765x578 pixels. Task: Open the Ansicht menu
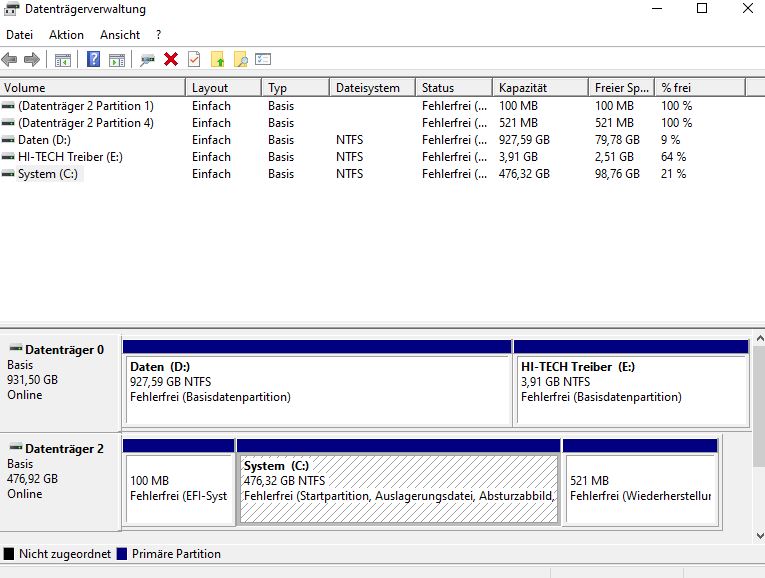click(x=120, y=35)
